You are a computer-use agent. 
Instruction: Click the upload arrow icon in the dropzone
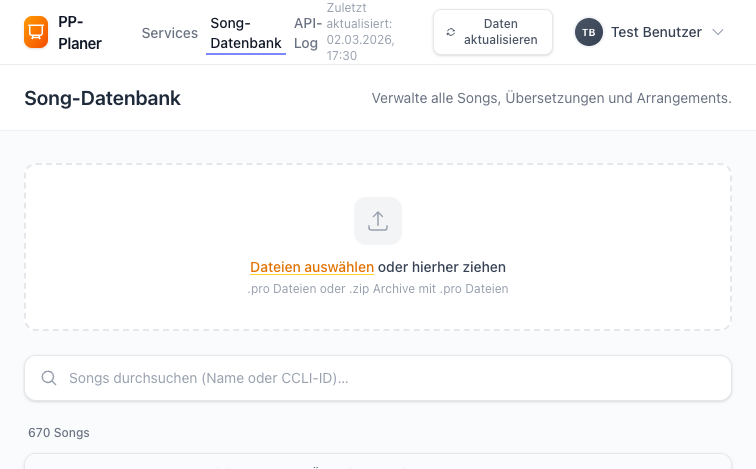pos(378,221)
